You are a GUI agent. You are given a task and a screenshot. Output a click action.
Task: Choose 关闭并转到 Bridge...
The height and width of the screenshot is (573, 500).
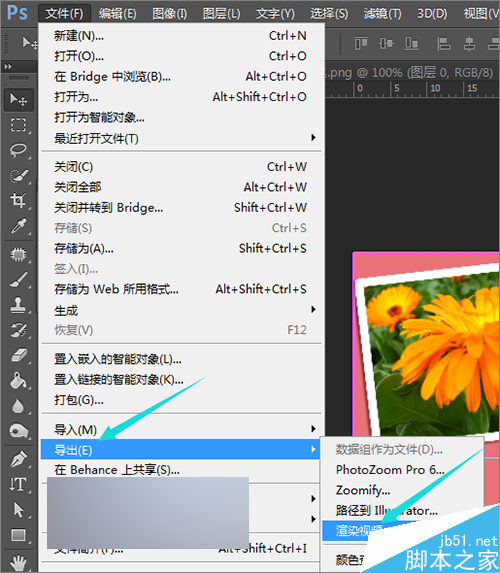click(181, 208)
